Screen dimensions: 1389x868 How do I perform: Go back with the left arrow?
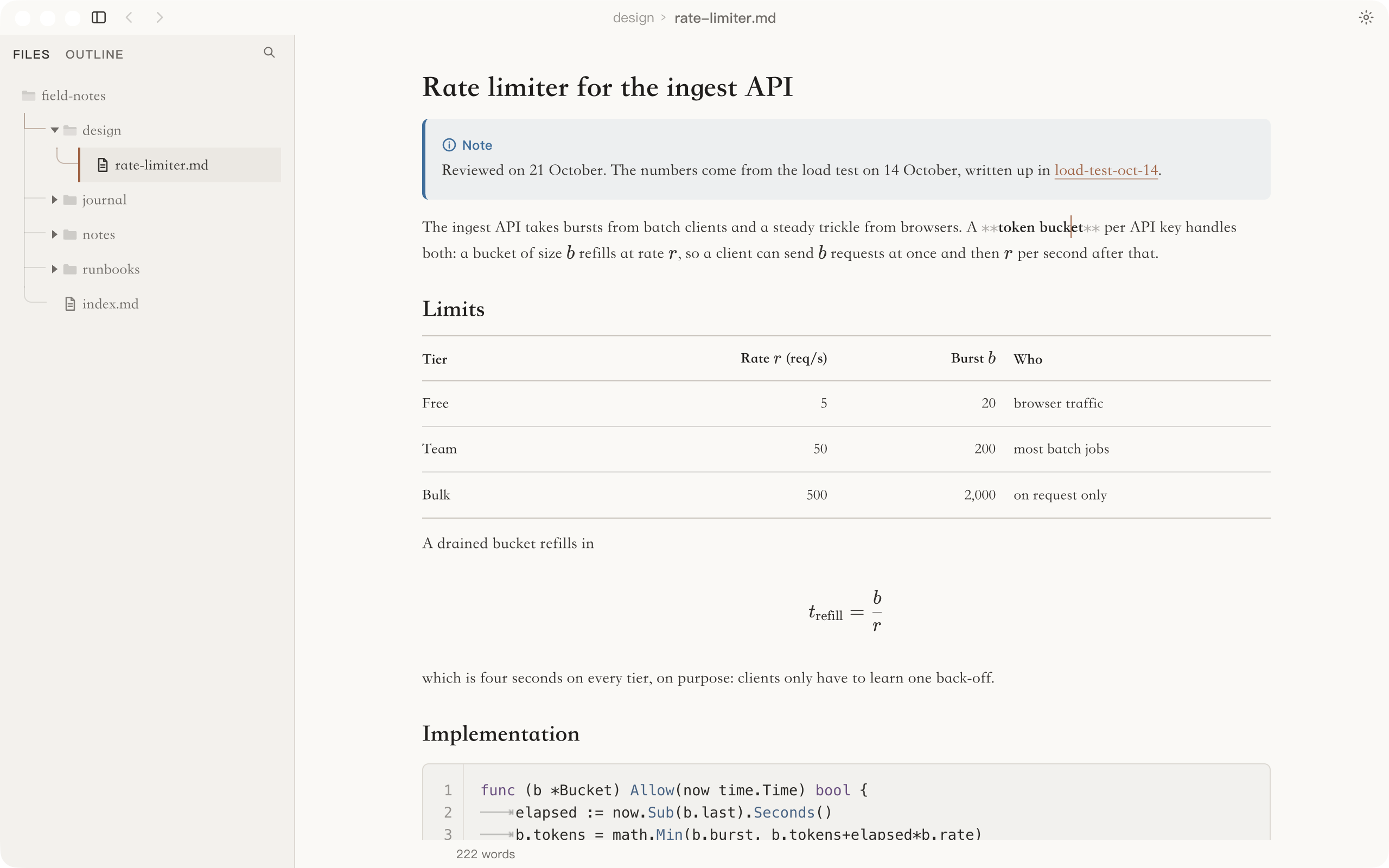tap(129, 17)
